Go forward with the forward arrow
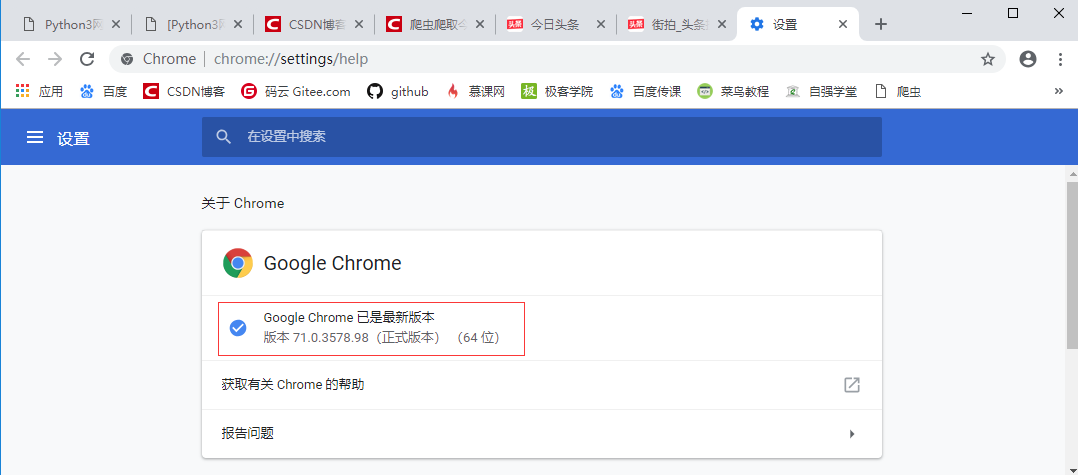 tap(55, 59)
